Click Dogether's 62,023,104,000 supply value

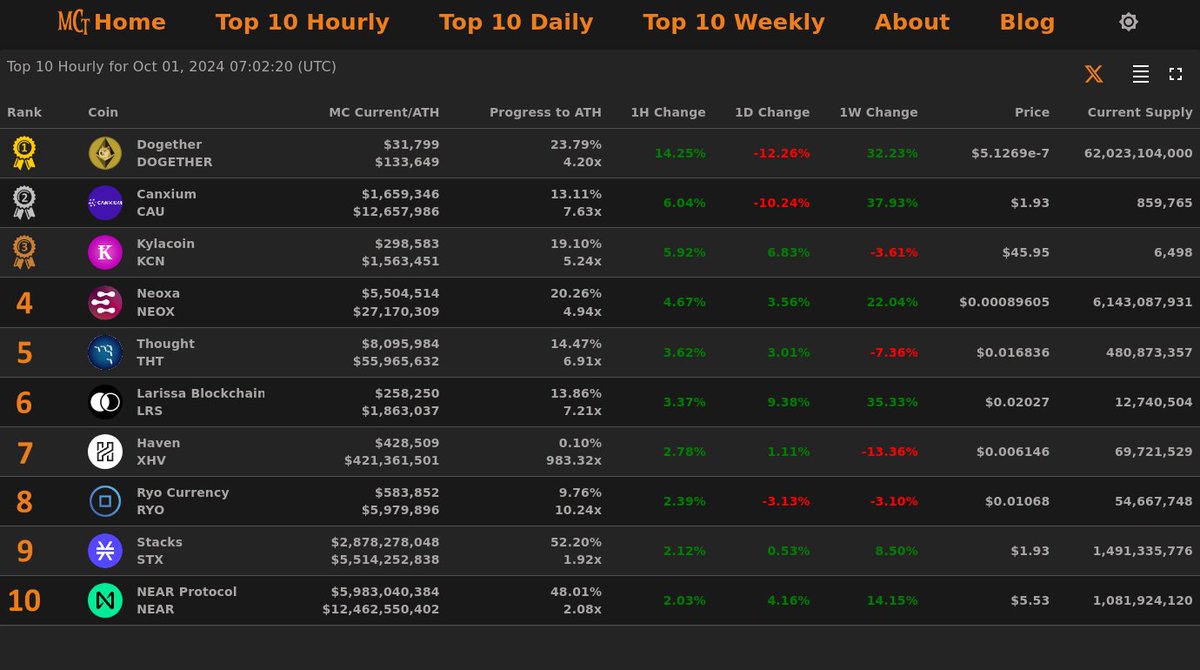(x=1138, y=153)
